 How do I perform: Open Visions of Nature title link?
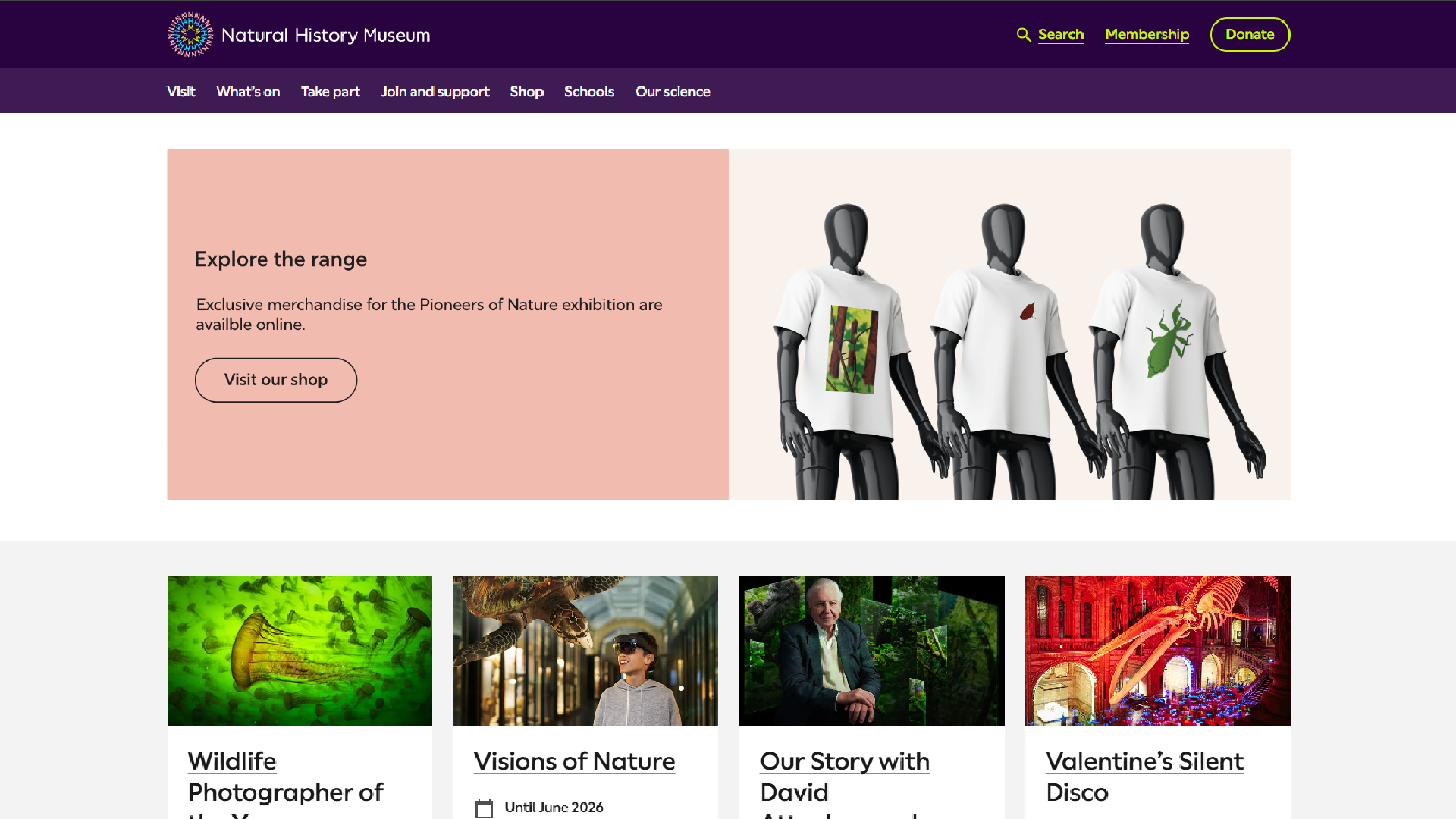[x=574, y=761]
